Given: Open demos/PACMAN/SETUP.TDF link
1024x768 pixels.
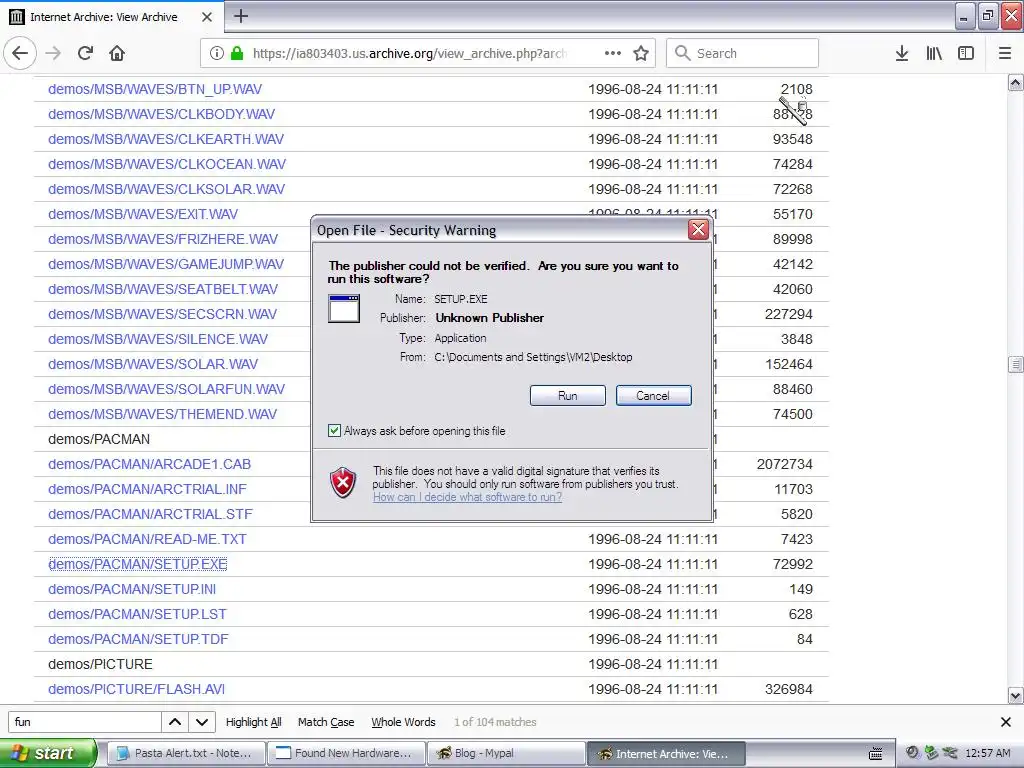Looking at the screenshot, I should [138, 639].
